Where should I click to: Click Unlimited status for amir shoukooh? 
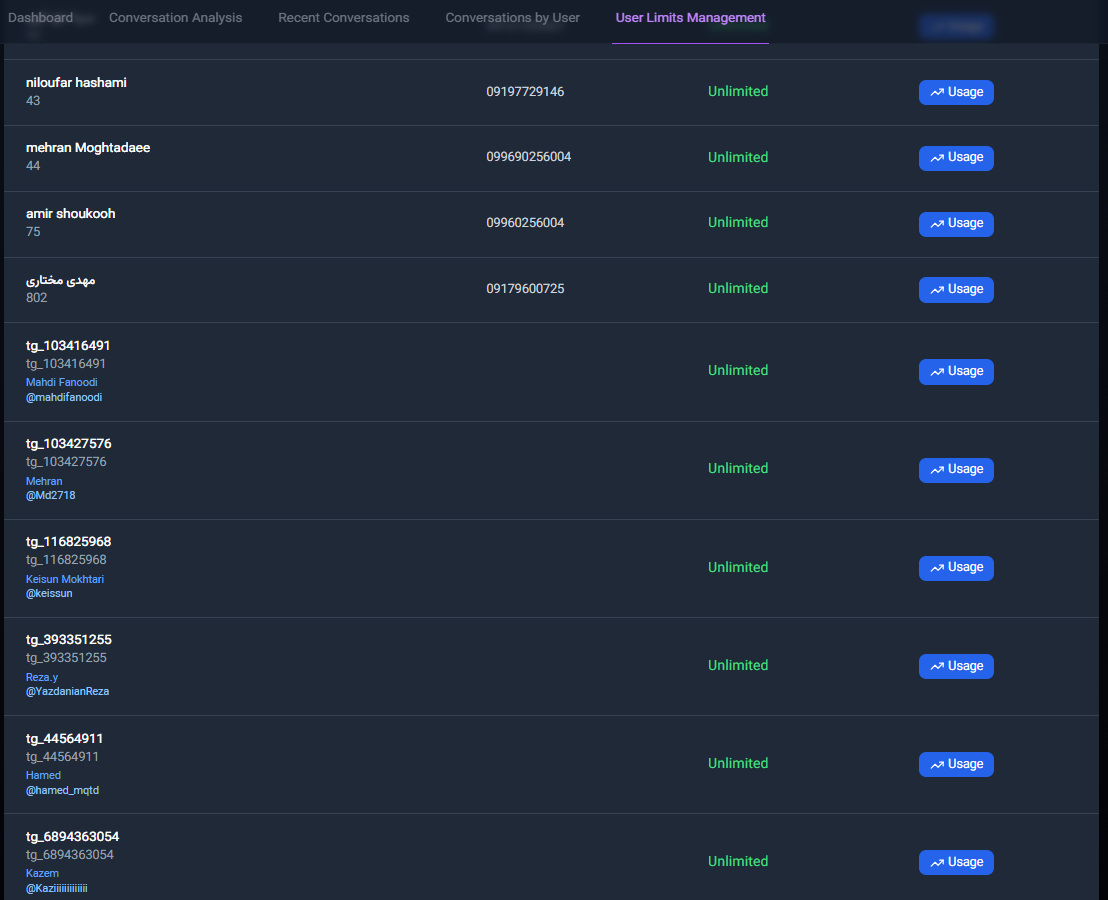point(738,223)
